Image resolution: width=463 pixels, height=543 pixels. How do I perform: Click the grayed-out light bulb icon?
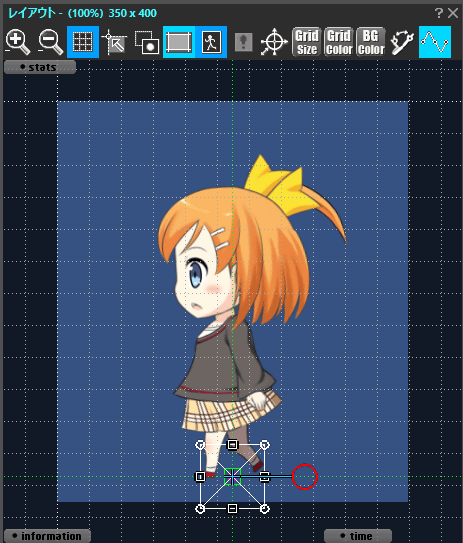coord(243,42)
